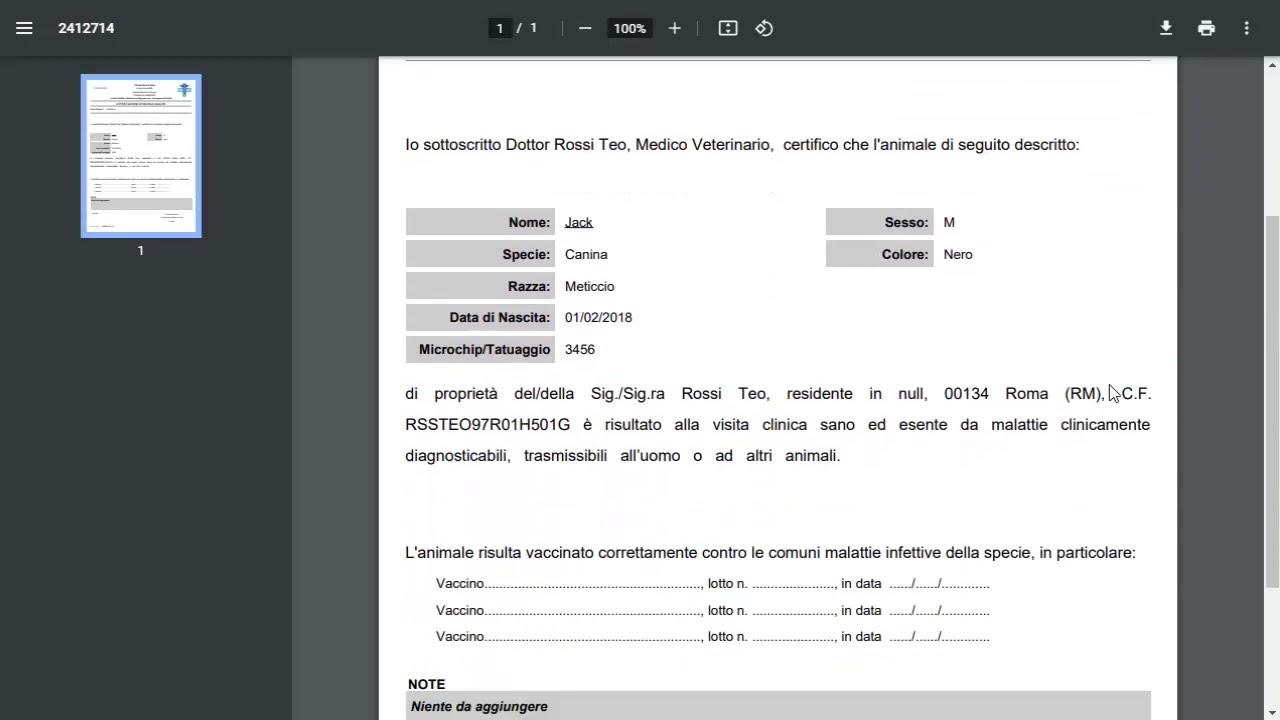Click the vertical scrollbar thumb
The image size is (1280, 720).
tap(1272, 400)
